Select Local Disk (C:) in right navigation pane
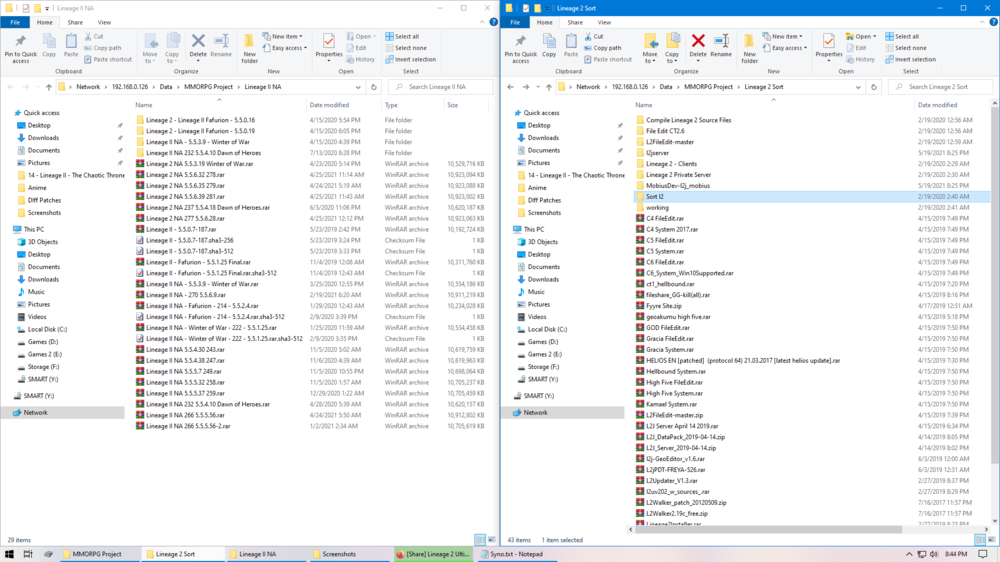1000x562 pixels. pyautogui.click(x=546, y=329)
